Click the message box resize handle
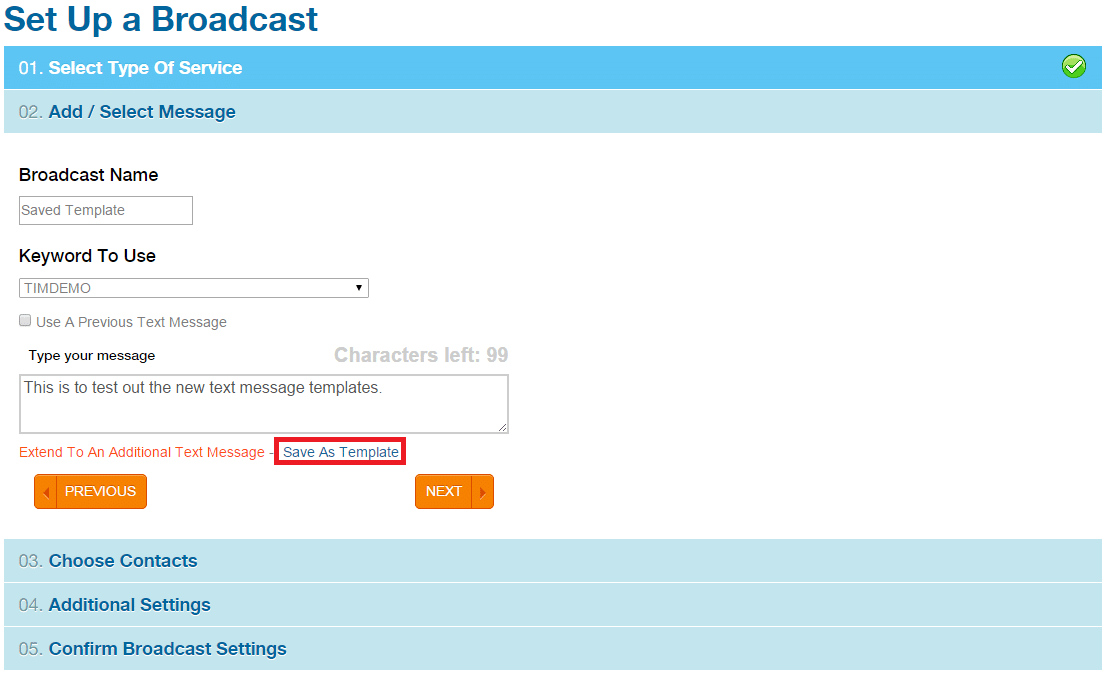 502,427
